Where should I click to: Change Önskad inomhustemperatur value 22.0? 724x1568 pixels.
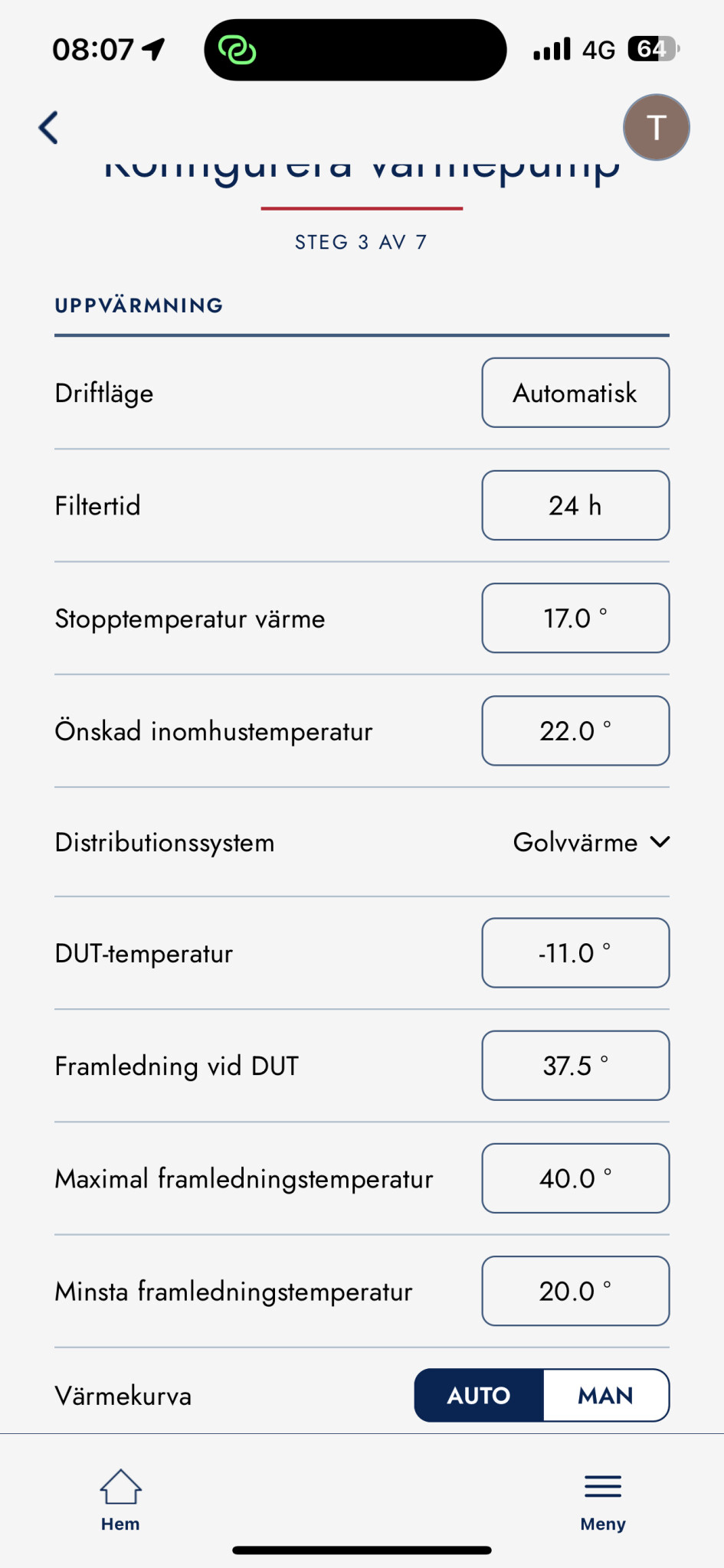(575, 730)
